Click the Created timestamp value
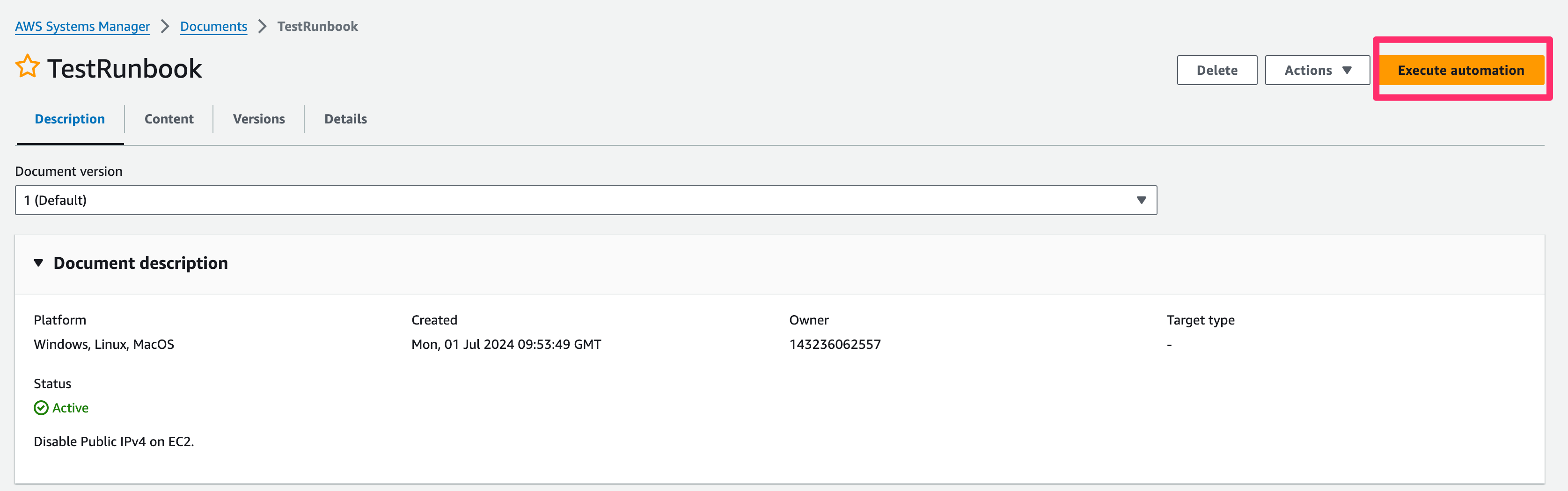Image resolution: width=1568 pixels, height=491 pixels. [x=506, y=344]
